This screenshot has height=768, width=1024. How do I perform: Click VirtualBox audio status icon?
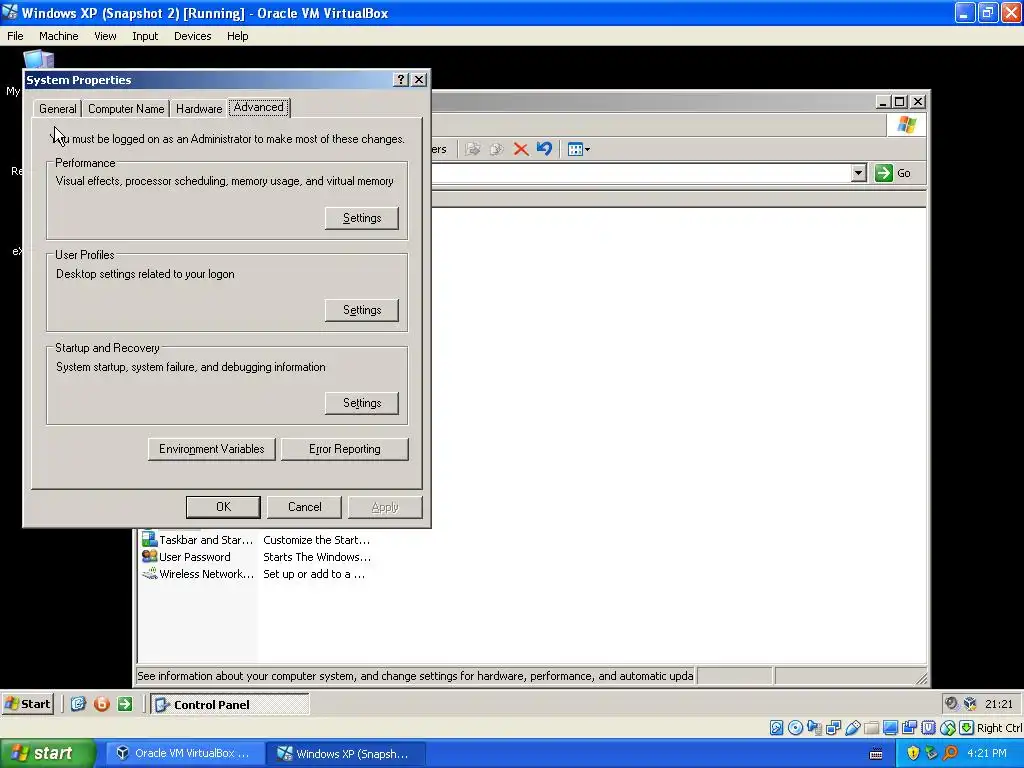click(814, 728)
